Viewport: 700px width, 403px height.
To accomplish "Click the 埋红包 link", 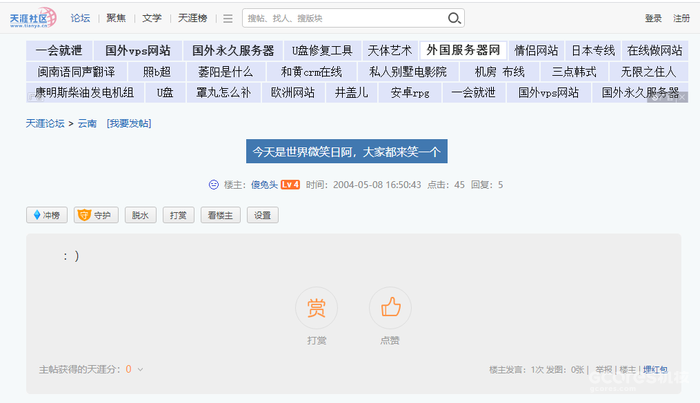I will (655, 370).
